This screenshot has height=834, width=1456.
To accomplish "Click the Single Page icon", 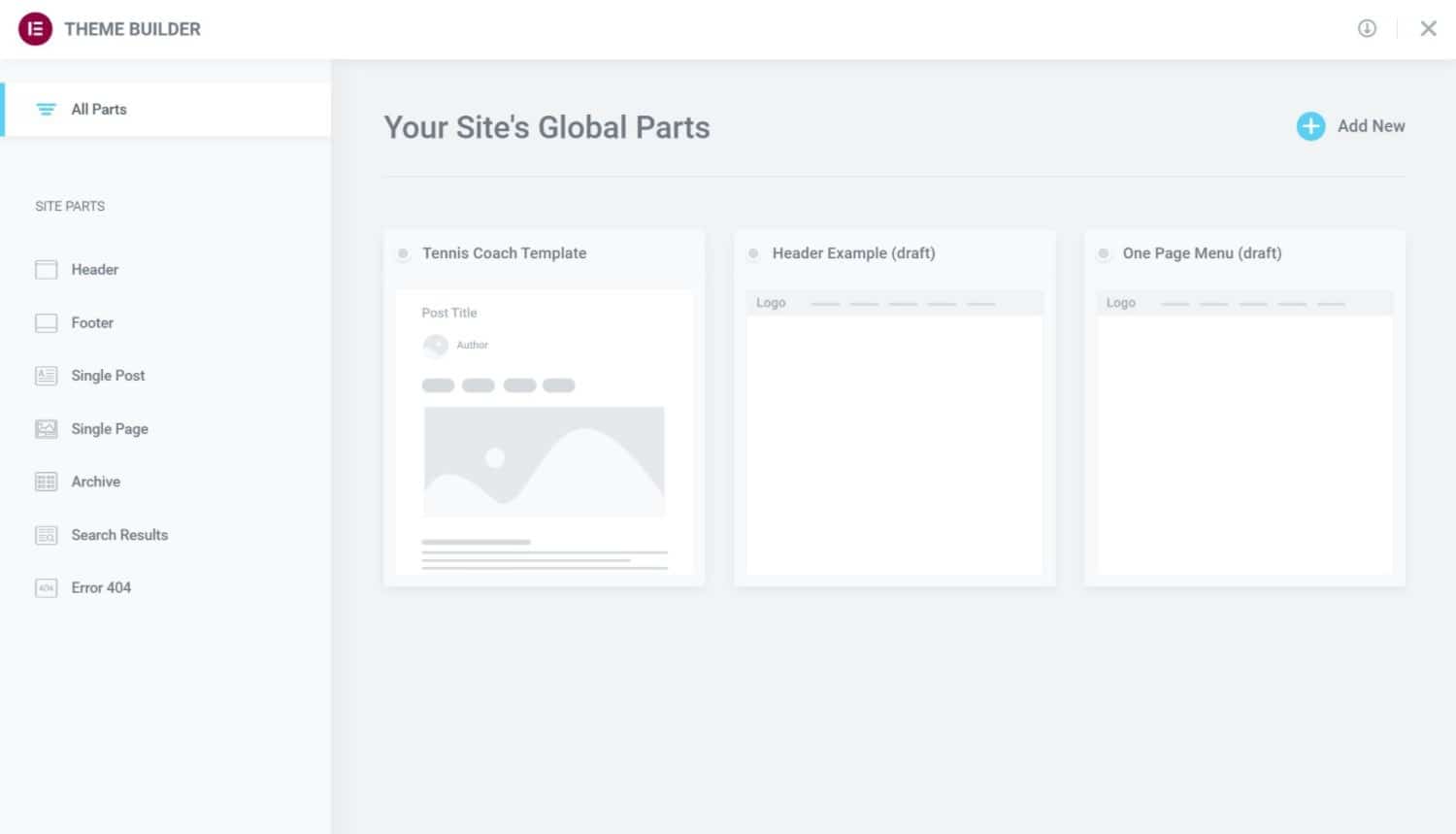I will tap(47, 429).
